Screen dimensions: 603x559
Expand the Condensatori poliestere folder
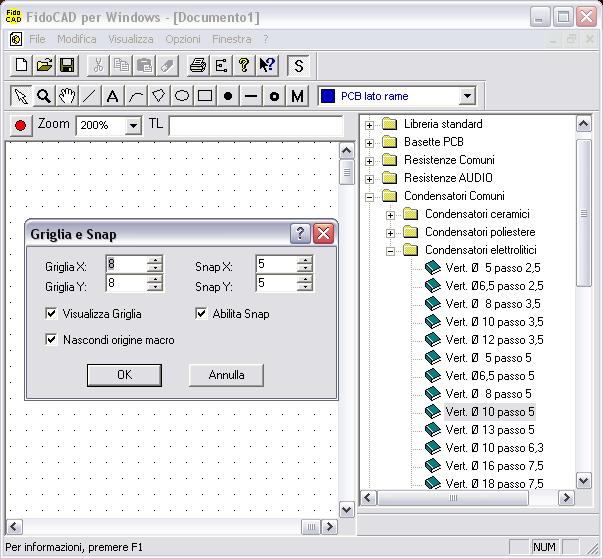coord(390,233)
